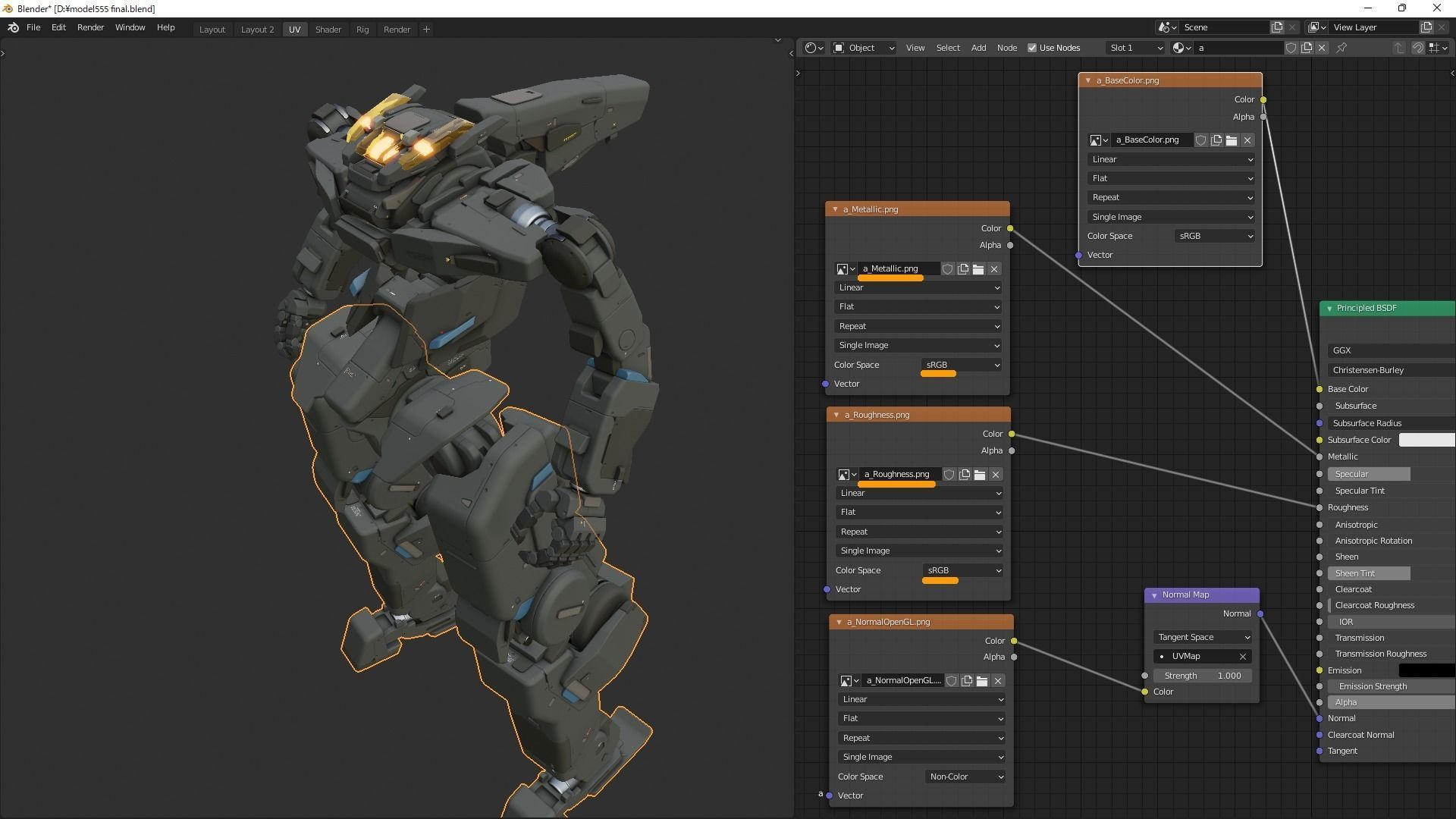Open Slot 1 material slot dropdown
The height and width of the screenshot is (819, 1456).
[x=1135, y=48]
